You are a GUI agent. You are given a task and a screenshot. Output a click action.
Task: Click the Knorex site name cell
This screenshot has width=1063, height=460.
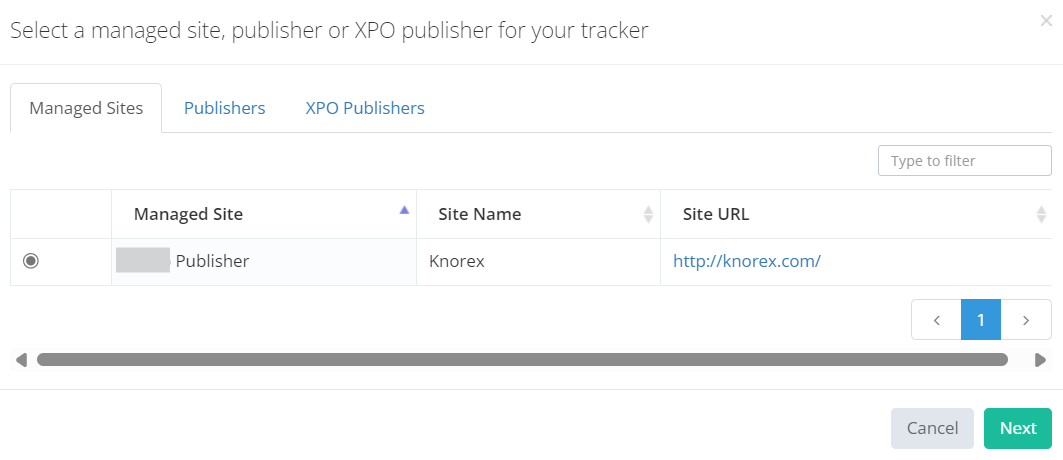[456, 261]
